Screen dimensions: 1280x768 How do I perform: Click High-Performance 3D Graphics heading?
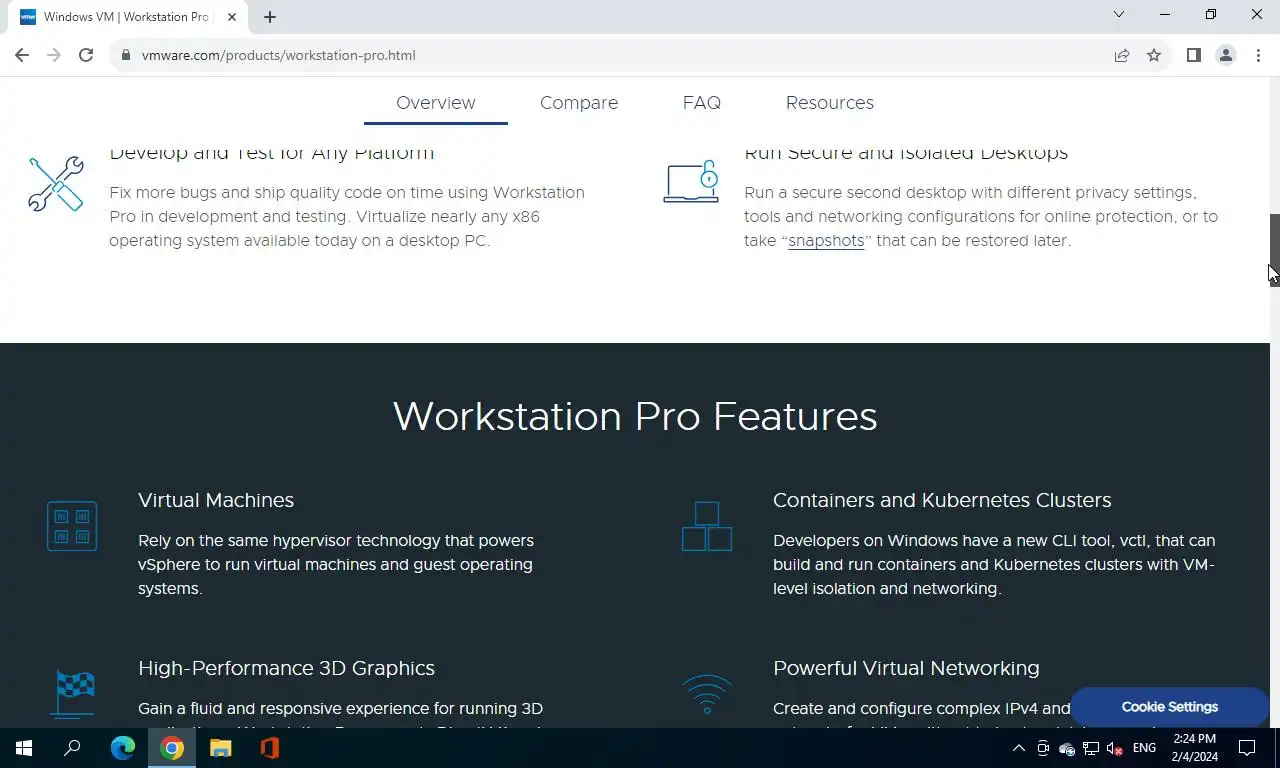286,668
